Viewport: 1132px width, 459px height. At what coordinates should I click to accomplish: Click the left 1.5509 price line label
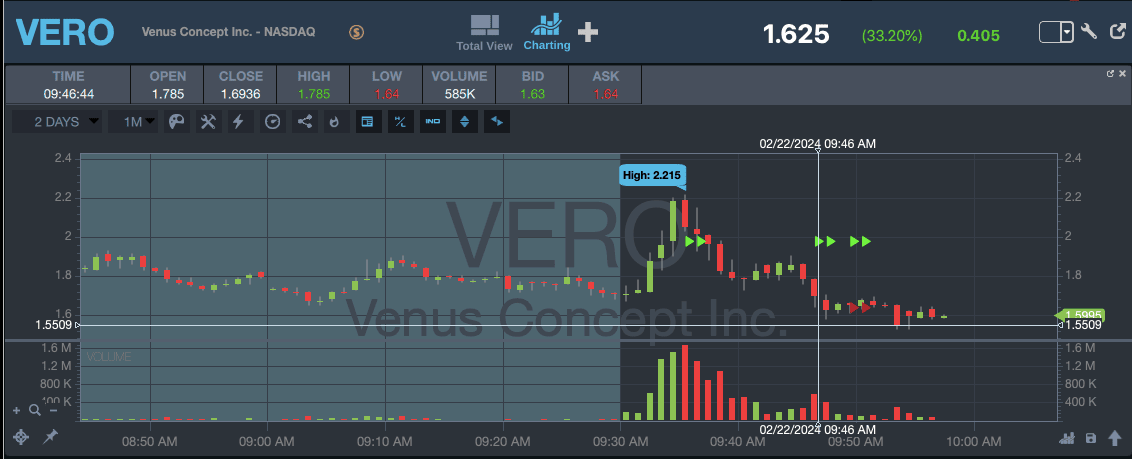tap(55, 325)
